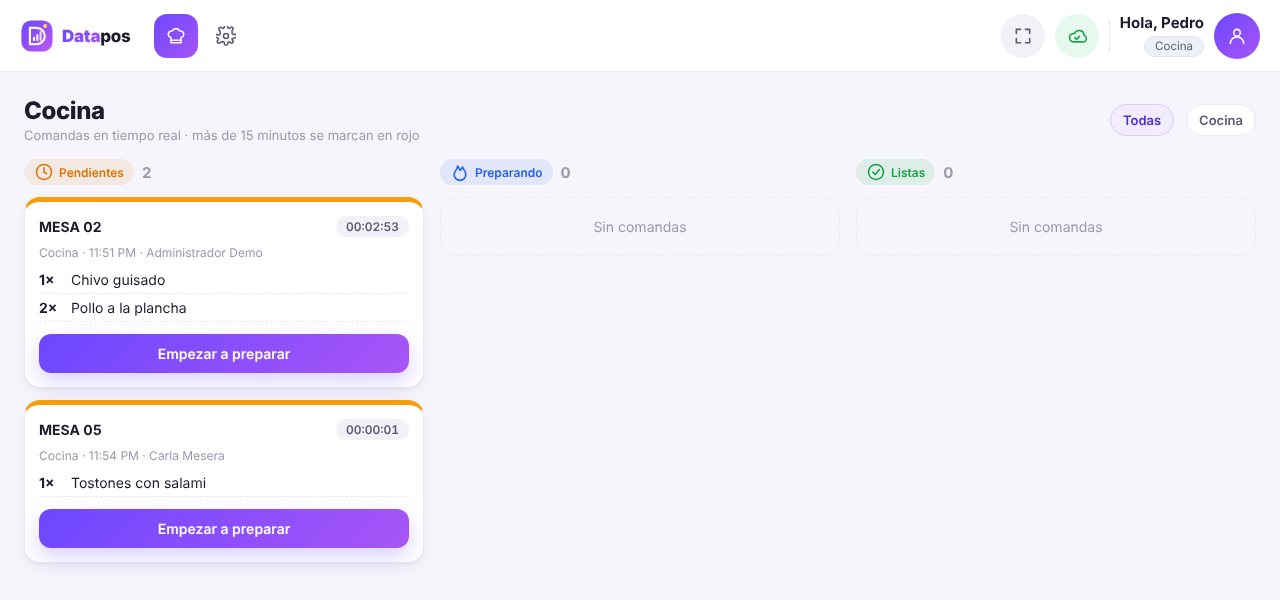Image resolution: width=1280 pixels, height=600 pixels.
Task: Toggle fullscreen mode icon
Action: coord(1023,36)
